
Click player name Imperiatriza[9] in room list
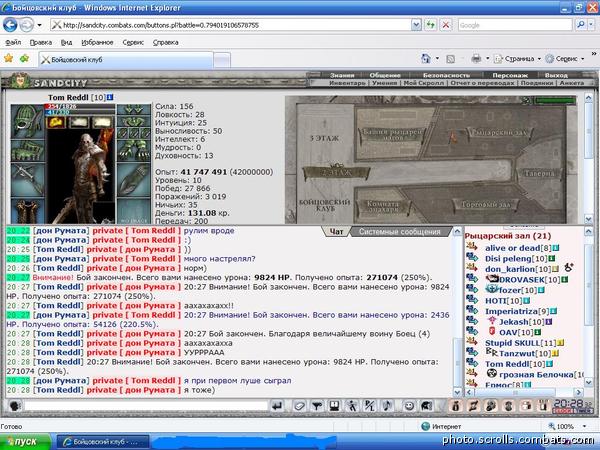point(517,311)
